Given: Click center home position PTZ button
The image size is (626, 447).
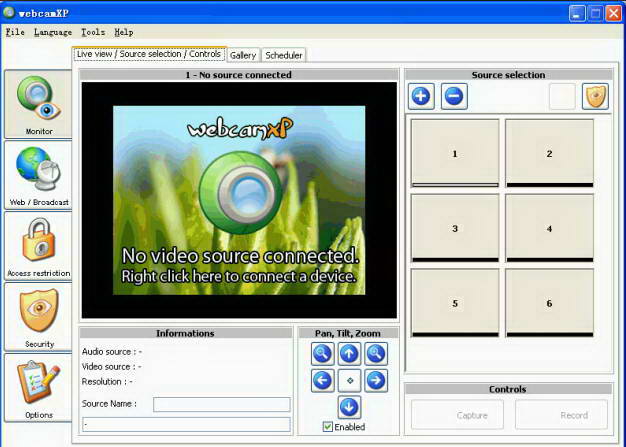Looking at the screenshot, I should coord(349,380).
